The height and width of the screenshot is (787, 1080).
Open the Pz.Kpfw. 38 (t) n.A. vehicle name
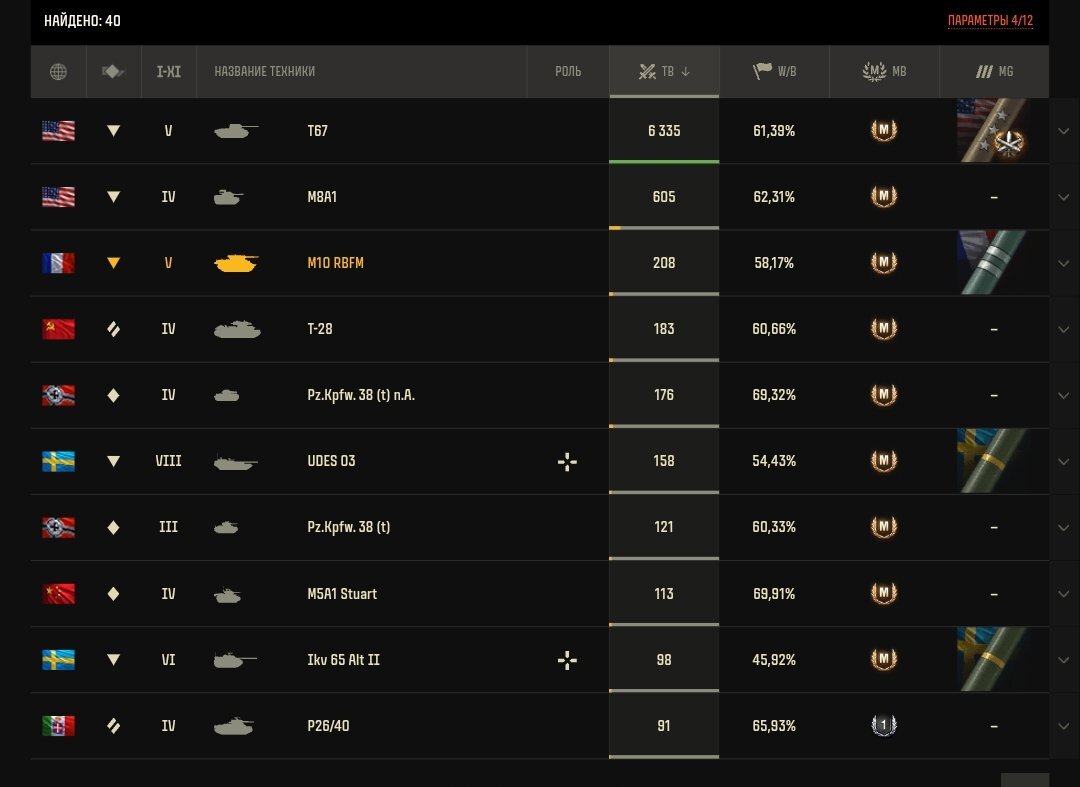[361, 395]
